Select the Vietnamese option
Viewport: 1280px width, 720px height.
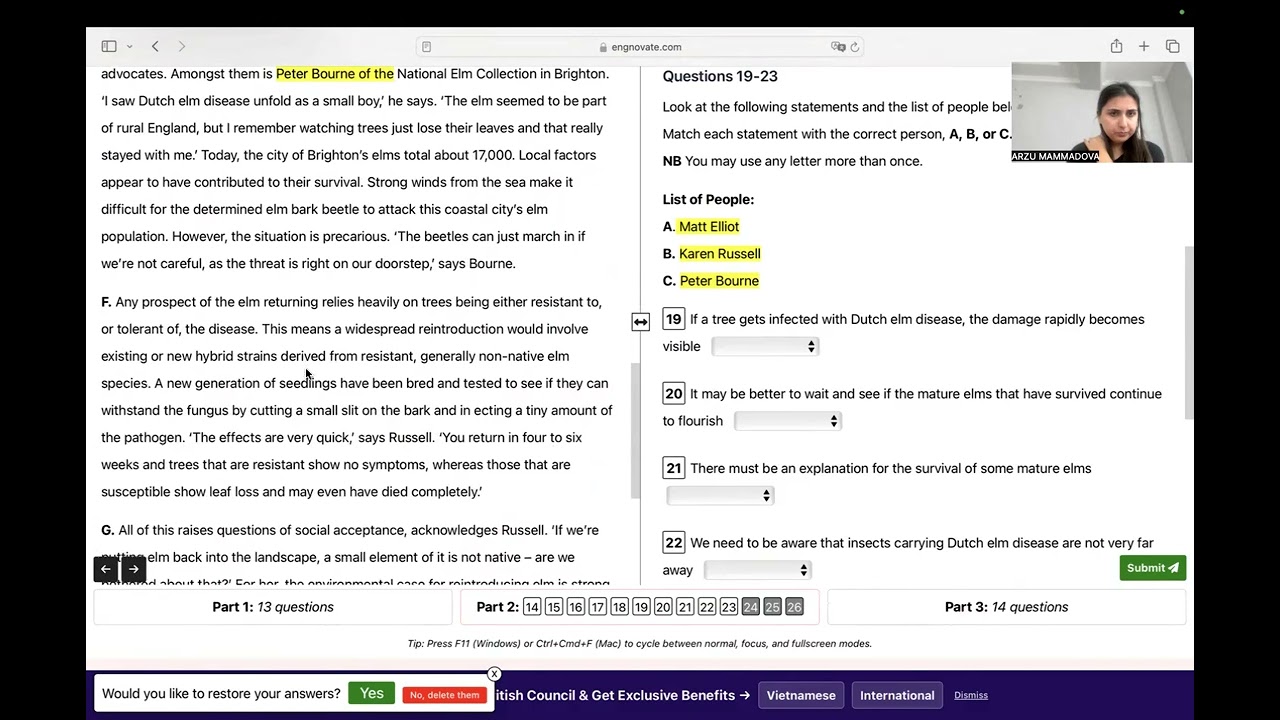pyautogui.click(x=801, y=695)
